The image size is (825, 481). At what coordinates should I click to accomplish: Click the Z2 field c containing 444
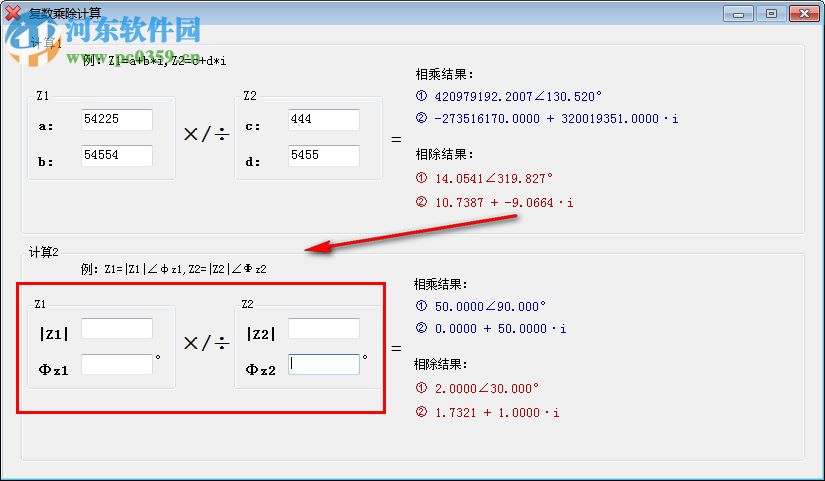(x=324, y=119)
